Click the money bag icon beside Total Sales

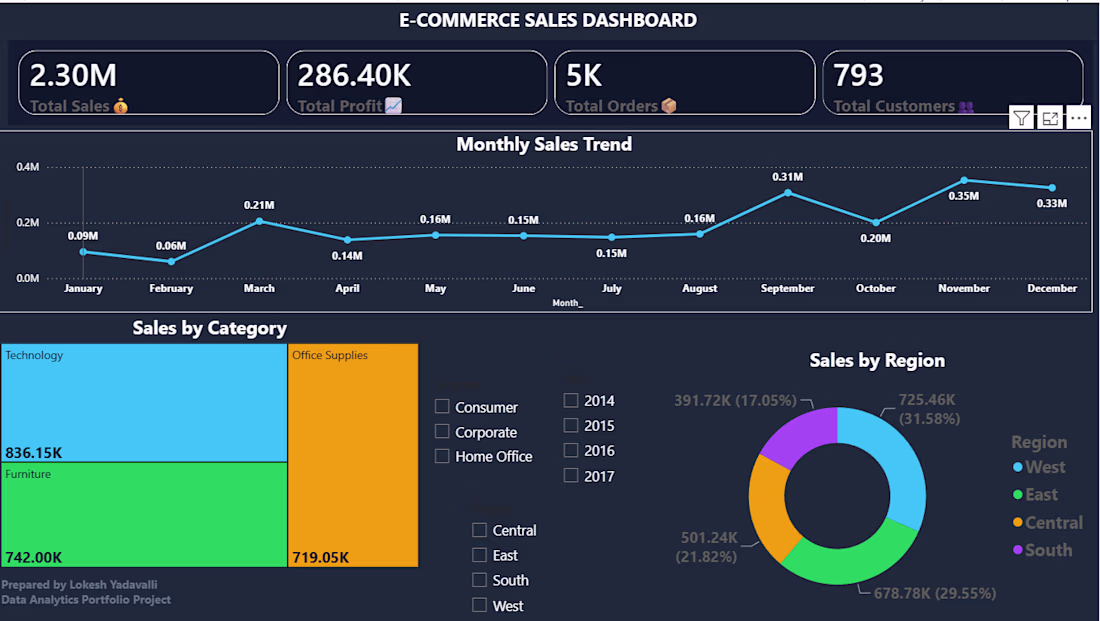(121, 106)
